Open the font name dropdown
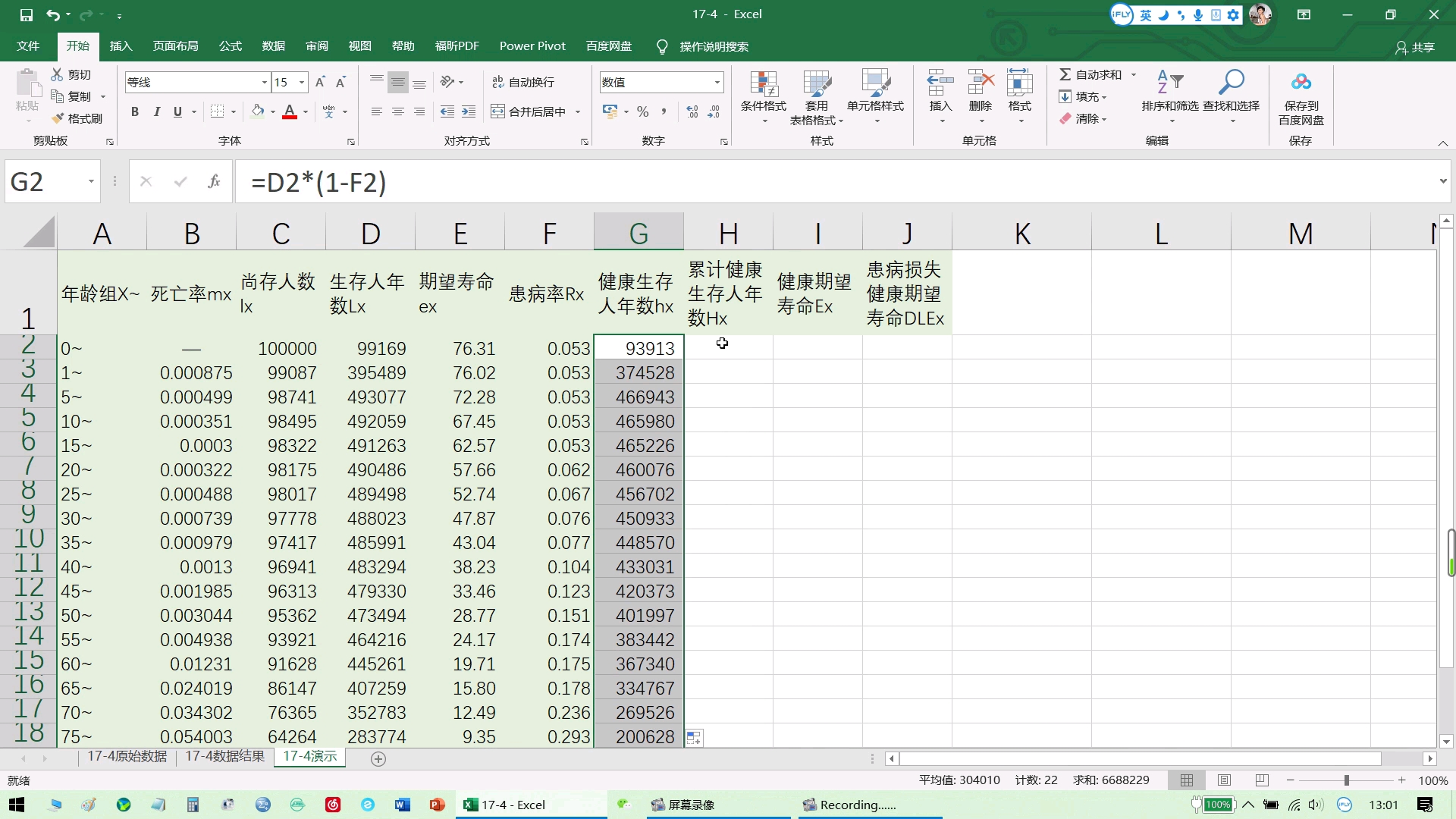The width and height of the screenshot is (1456, 819). (264, 82)
